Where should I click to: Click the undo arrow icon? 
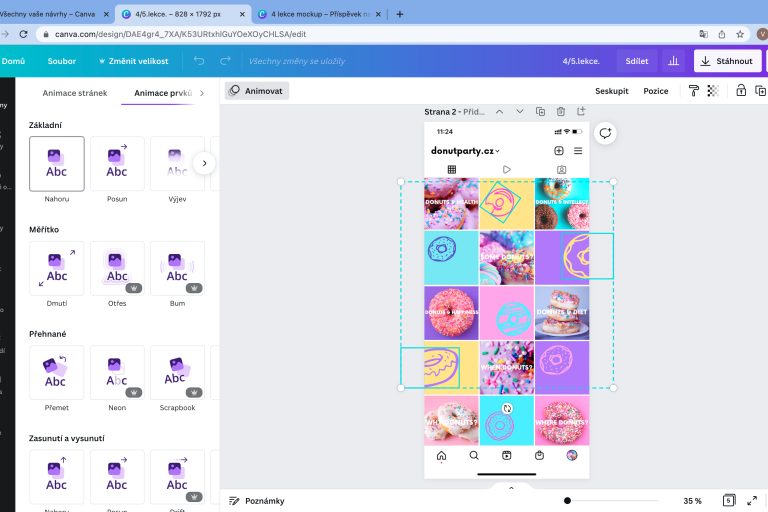199,61
